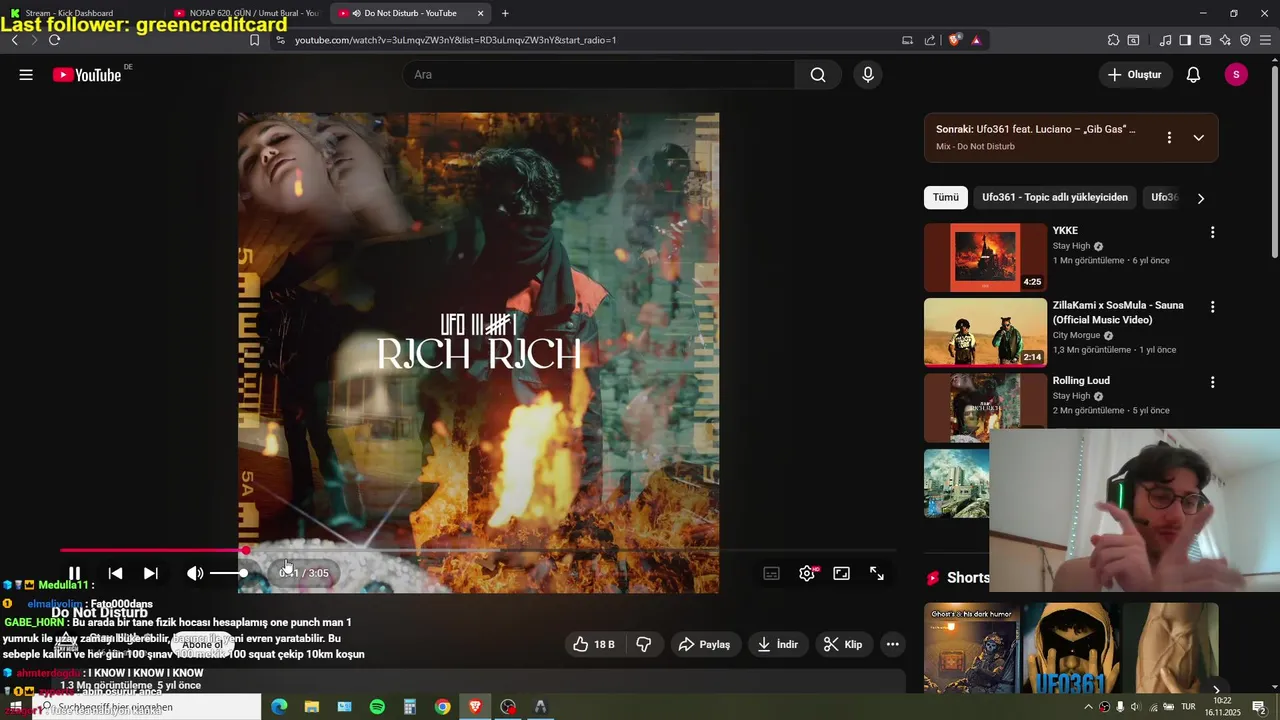Click the search magnifier button
This screenshot has width=1280, height=720.
818,75
